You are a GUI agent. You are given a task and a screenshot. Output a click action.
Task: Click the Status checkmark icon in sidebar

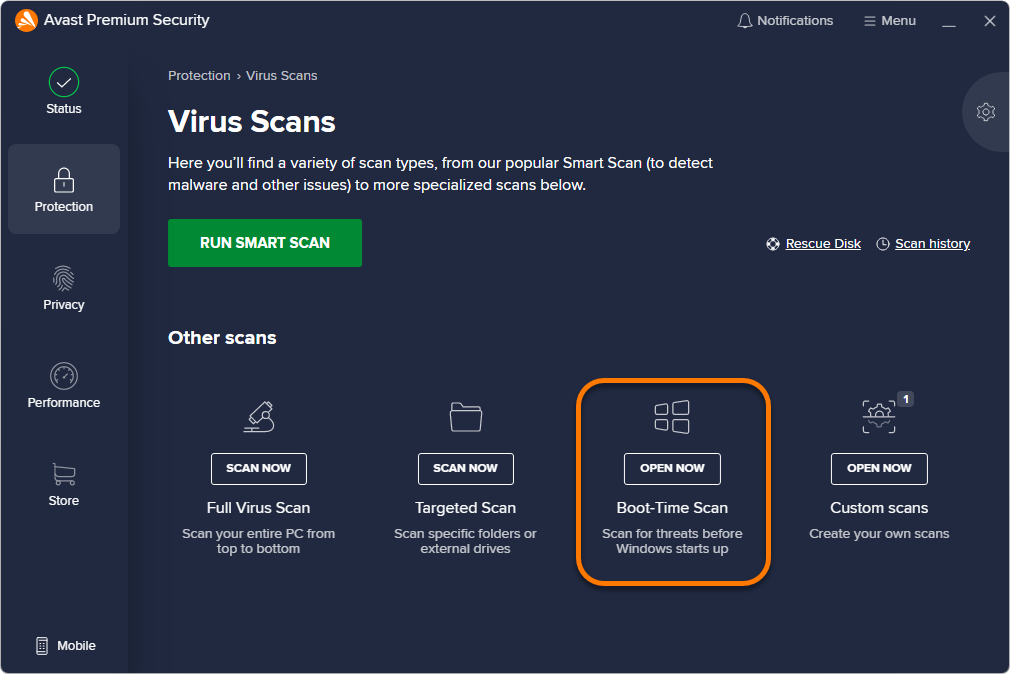click(x=64, y=82)
